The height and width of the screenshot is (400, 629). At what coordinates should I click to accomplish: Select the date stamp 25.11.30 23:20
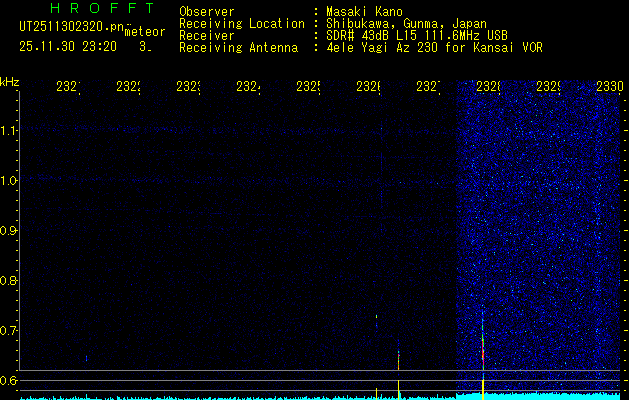coord(68,47)
